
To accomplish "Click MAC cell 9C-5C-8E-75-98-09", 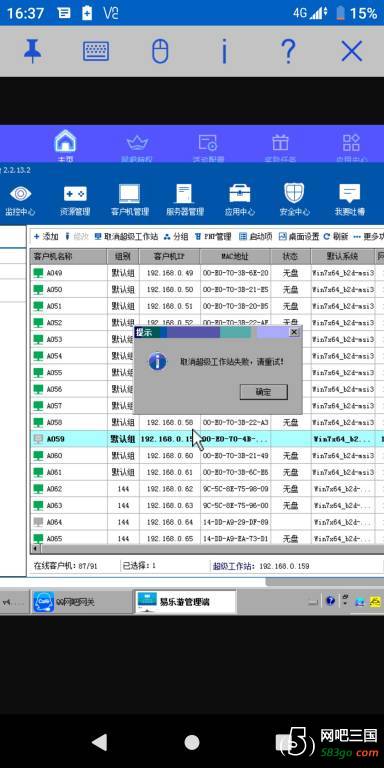I will (x=235, y=489).
